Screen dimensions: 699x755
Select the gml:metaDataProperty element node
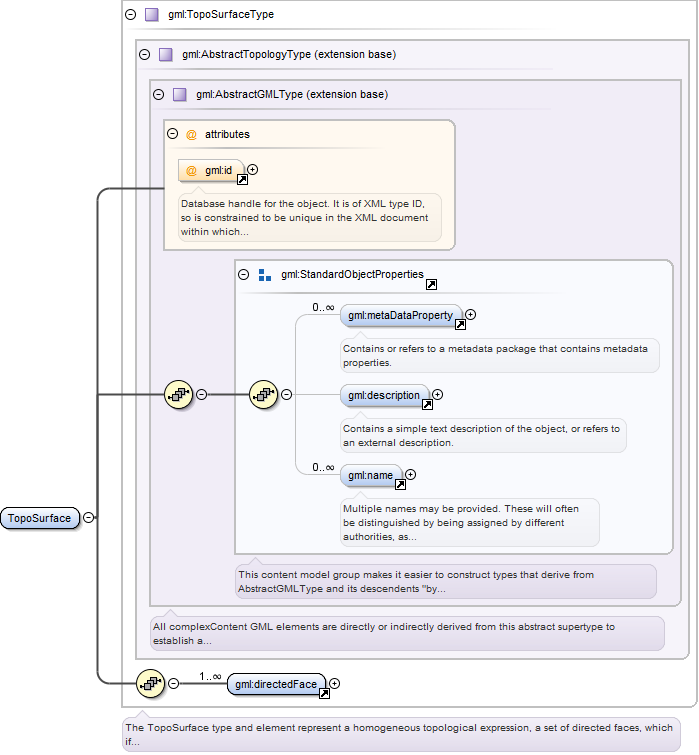[401, 315]
